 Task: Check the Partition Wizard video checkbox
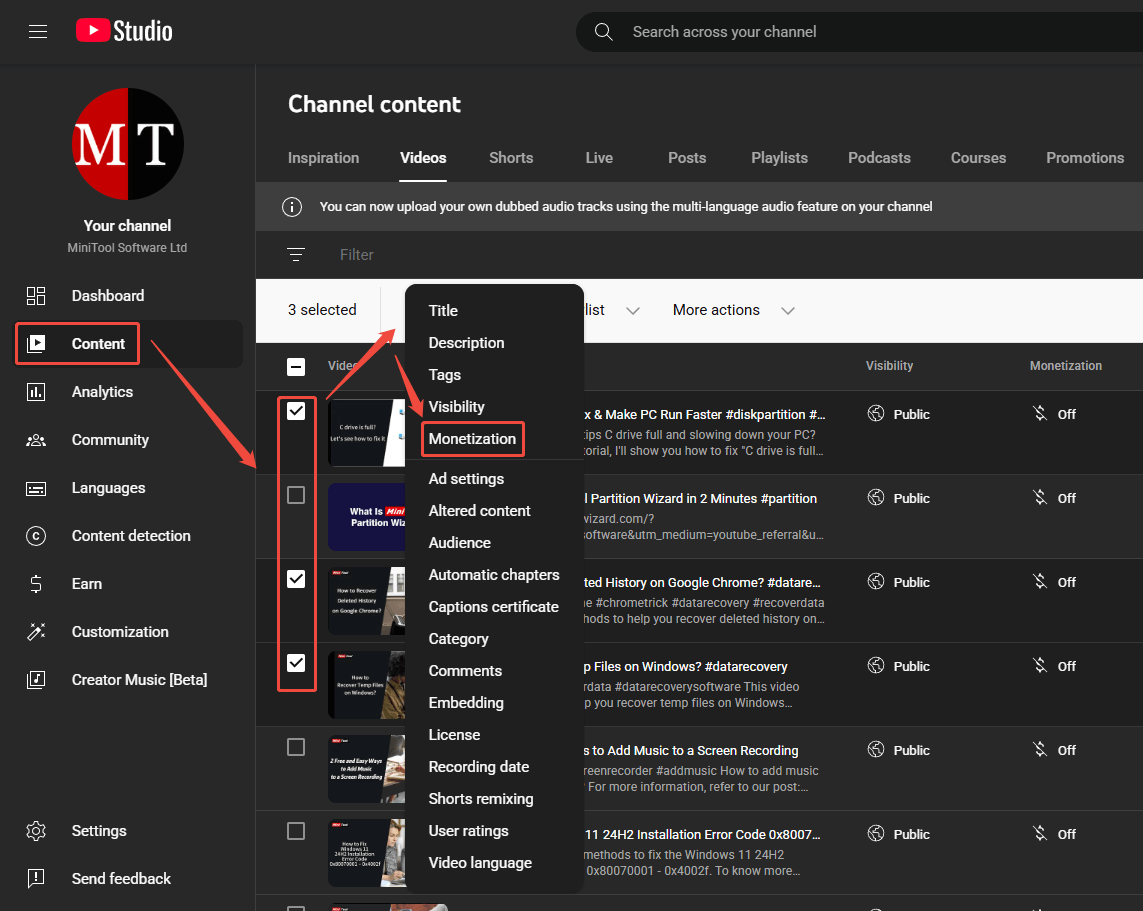296,493
